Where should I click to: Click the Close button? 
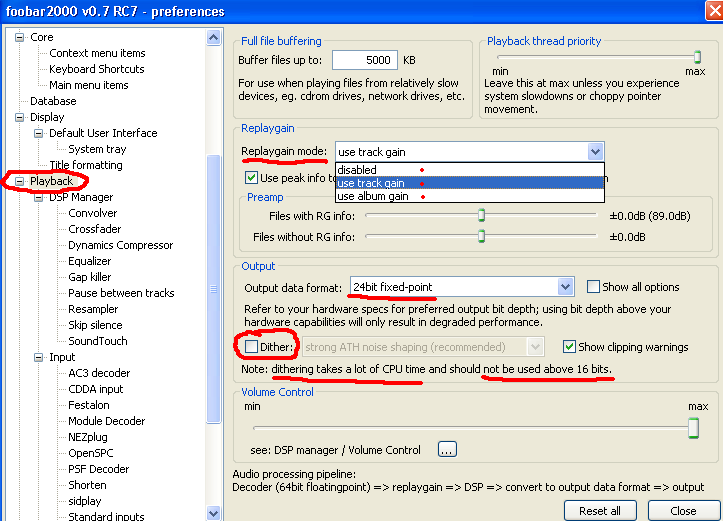683,511
